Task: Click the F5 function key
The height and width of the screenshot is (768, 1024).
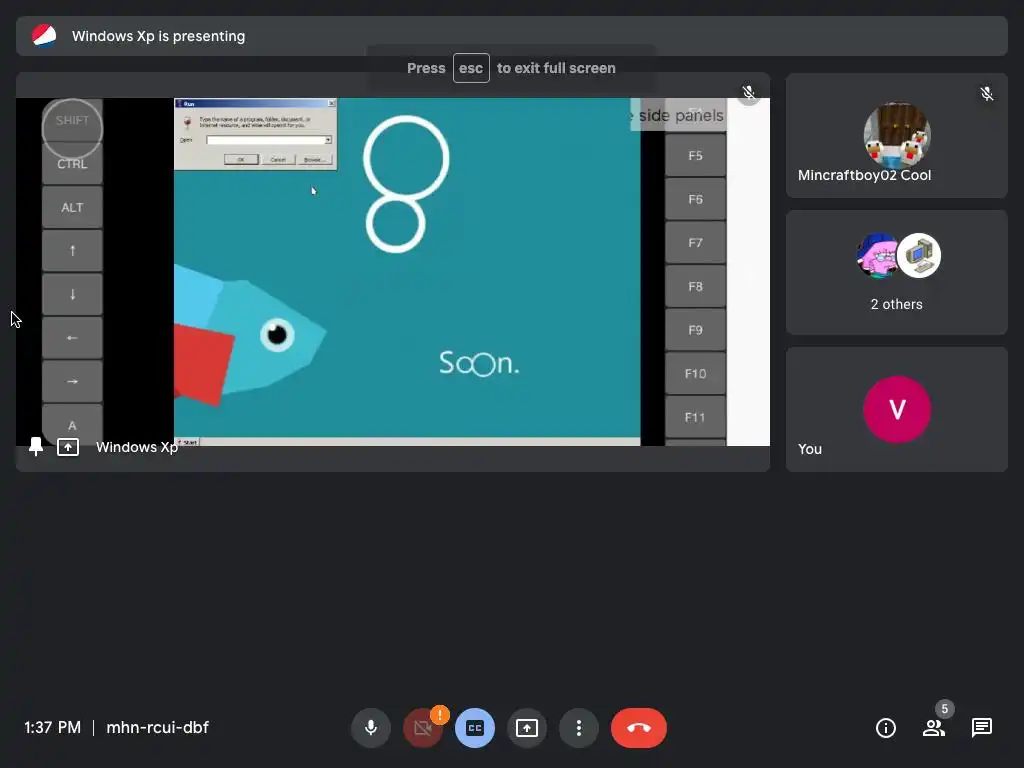Action: pyautogui.click(x=696, y=155)
